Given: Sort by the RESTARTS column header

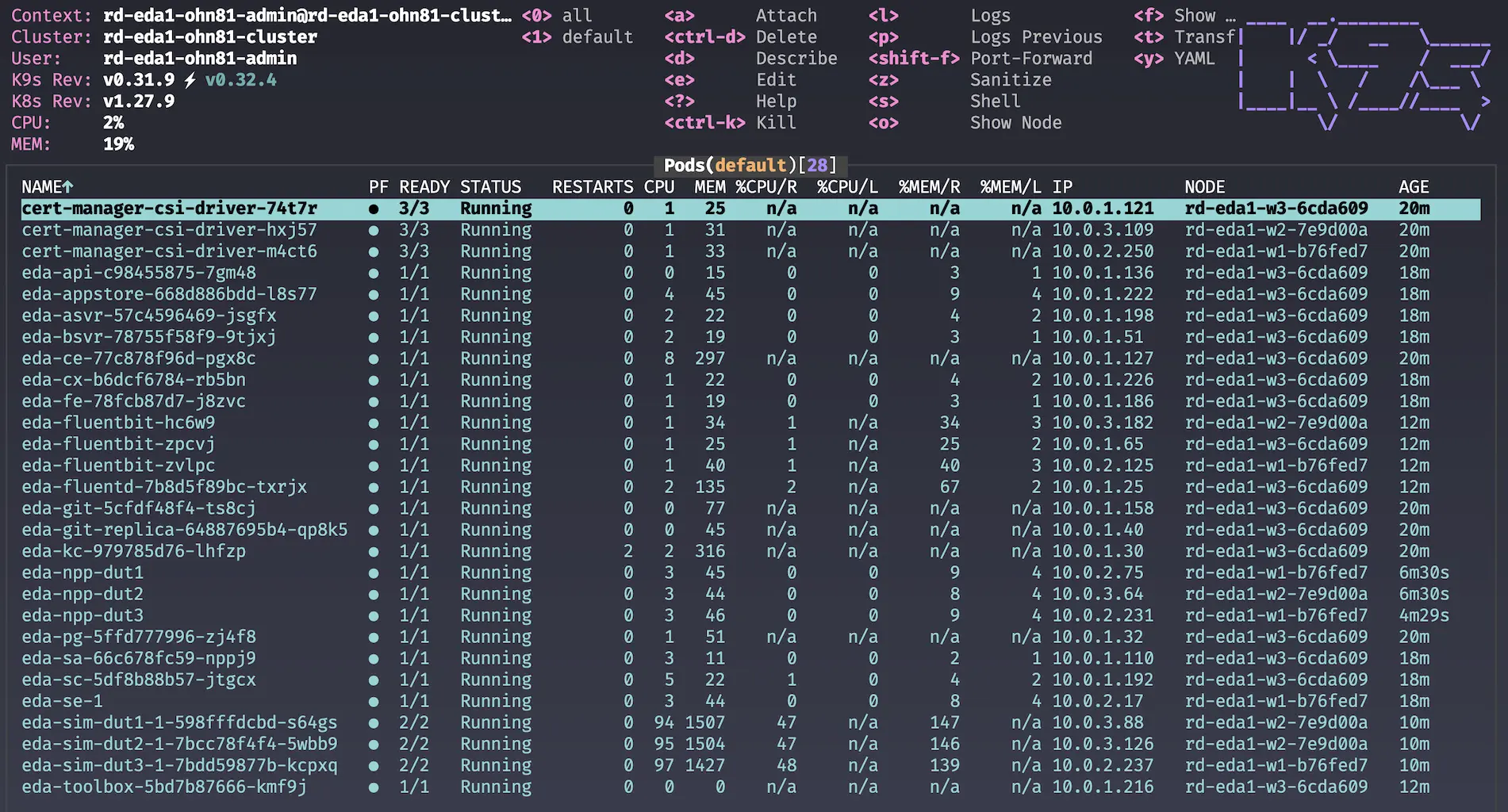Looking at the screenshot, I should (x=592, y=187).
